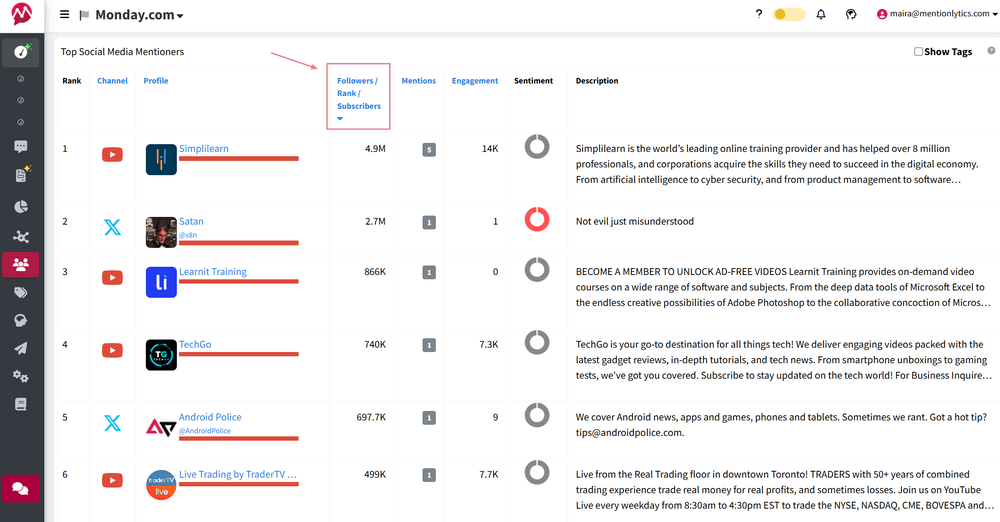The width and height of the screenshot is (1000, 522).
Task: Open the Simplilearn profile link
Action: [203, 149]
